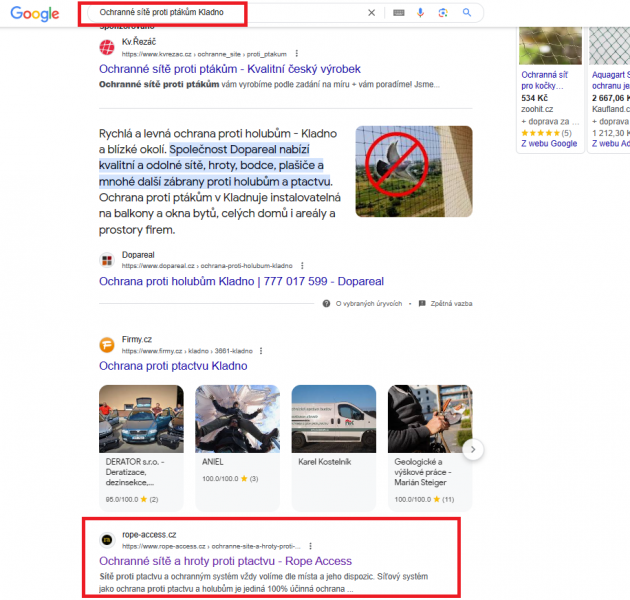
Task: Open sponsored result Ochranné sítě proti ptákům - Kvalitní český výrobek
Action: tap(230, 69)
